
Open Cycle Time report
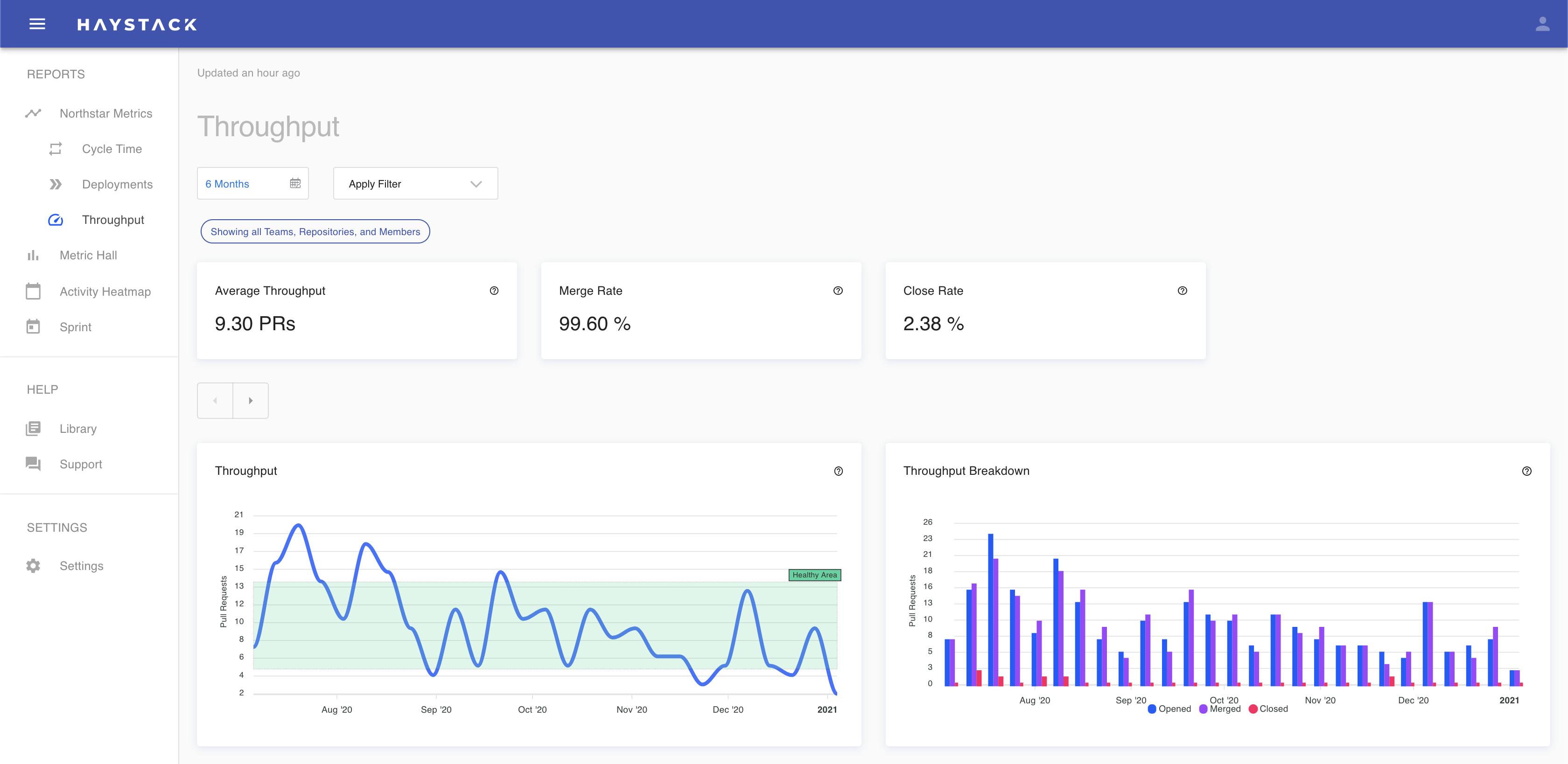112,149
